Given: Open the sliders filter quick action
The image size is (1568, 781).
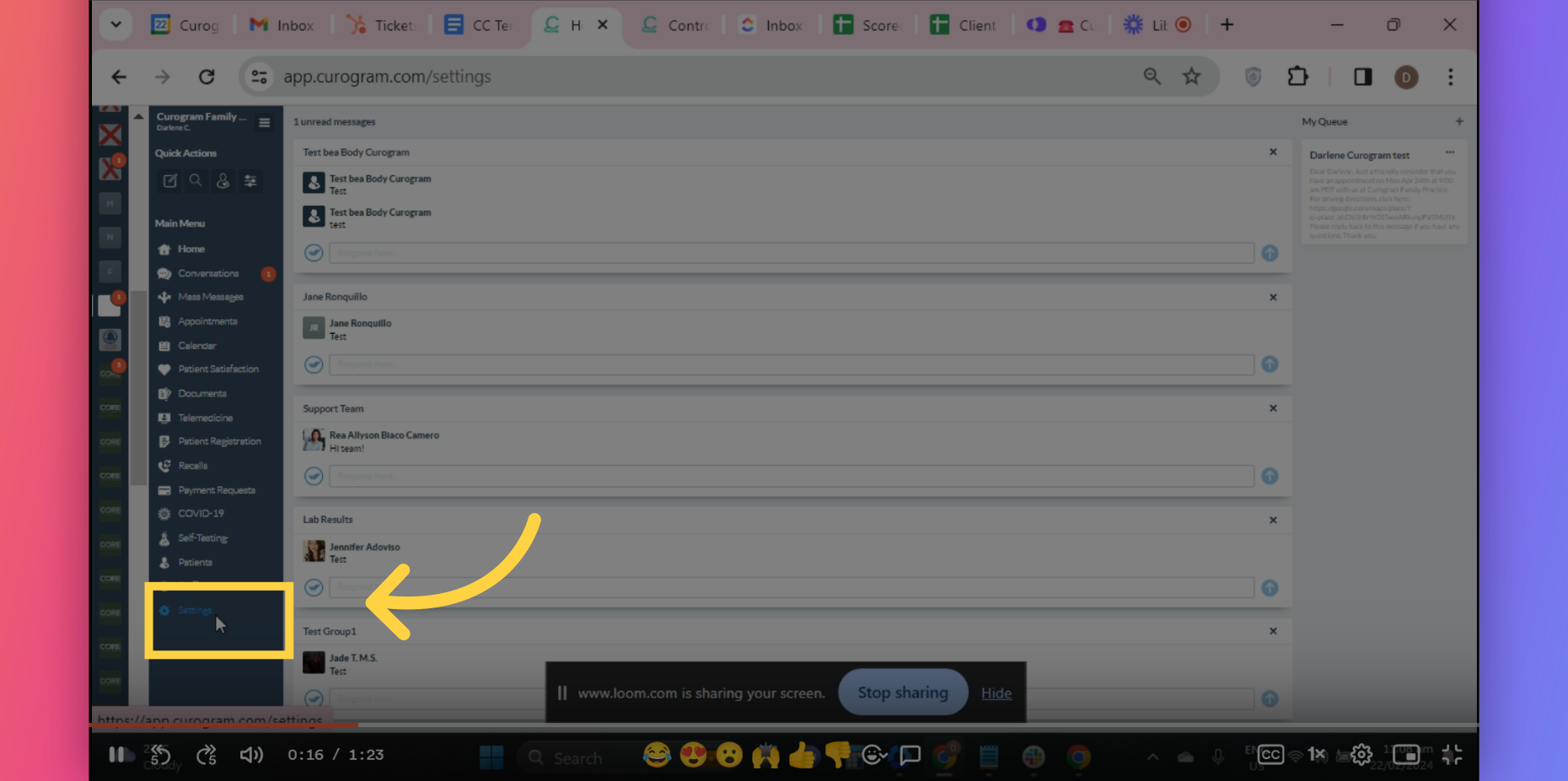Looking at the screenshot, I should [x=250, y=180].
